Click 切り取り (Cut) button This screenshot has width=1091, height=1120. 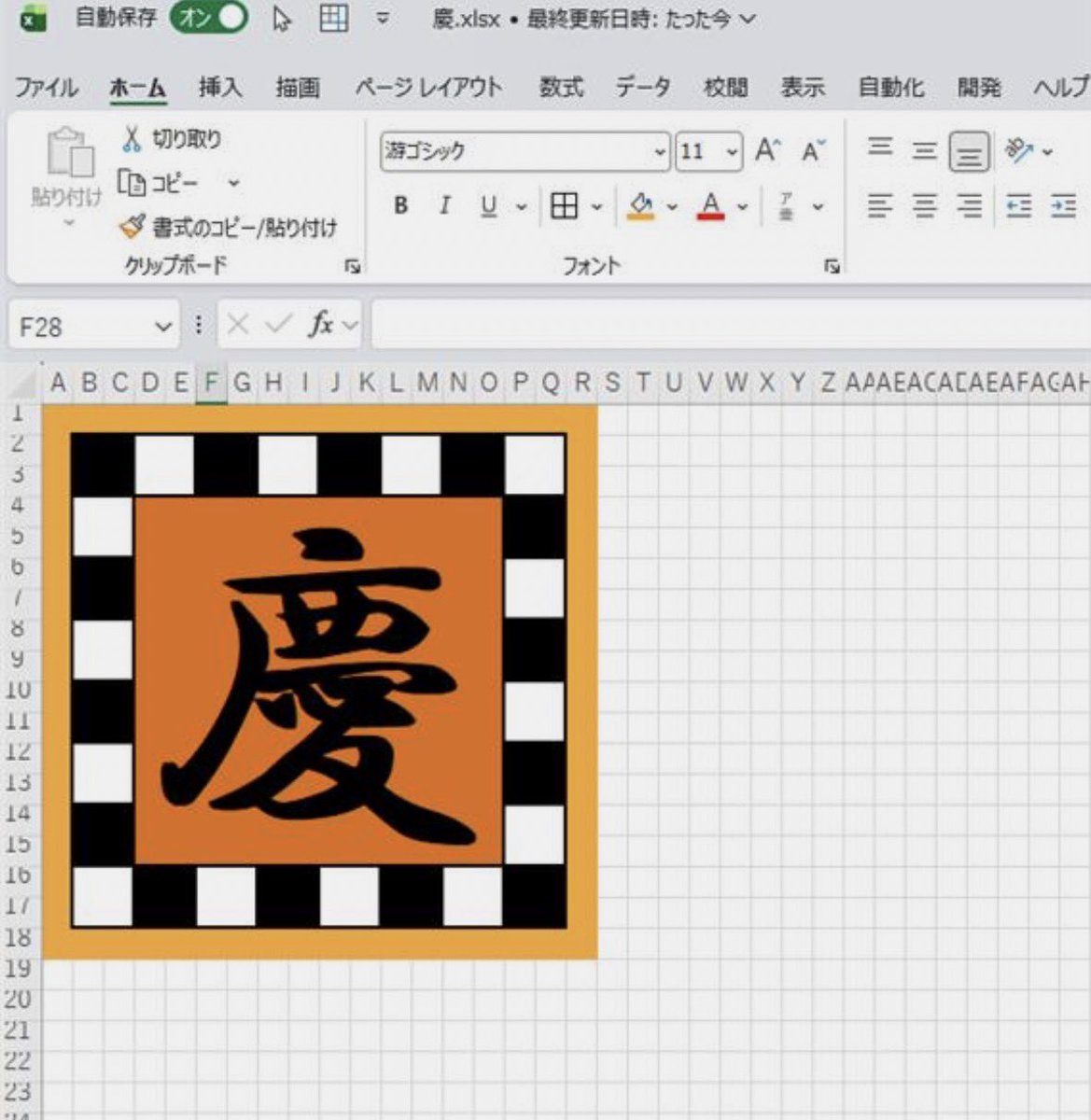coord(172,140)
